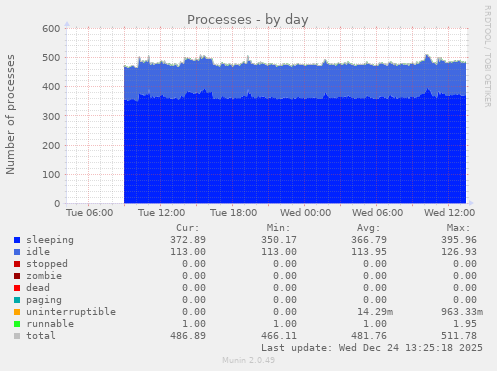Click the zombie legend color swatch
The height and width of the screenshot is (371, 497).
(17, 276)
